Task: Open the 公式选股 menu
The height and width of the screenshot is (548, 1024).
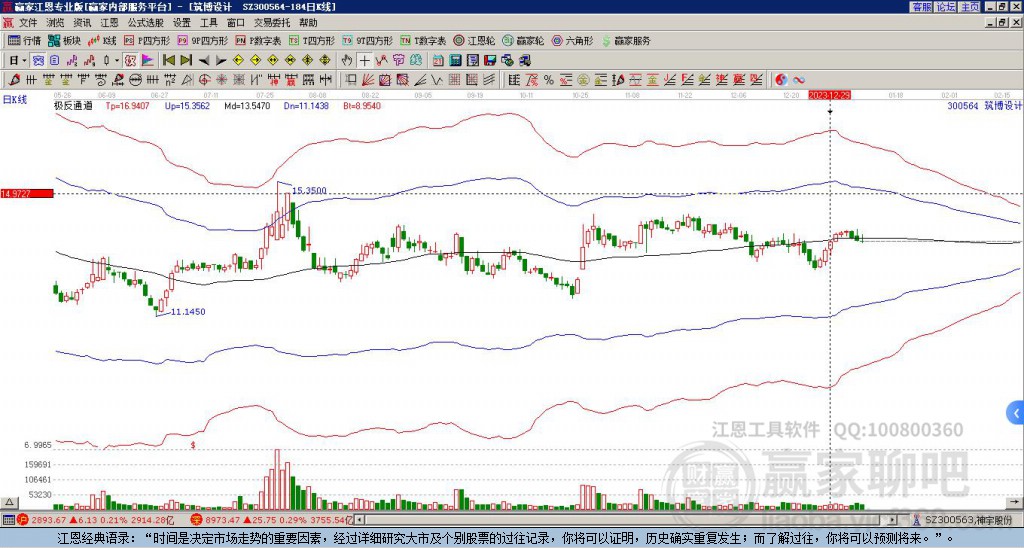Action: tap(146, 23)
